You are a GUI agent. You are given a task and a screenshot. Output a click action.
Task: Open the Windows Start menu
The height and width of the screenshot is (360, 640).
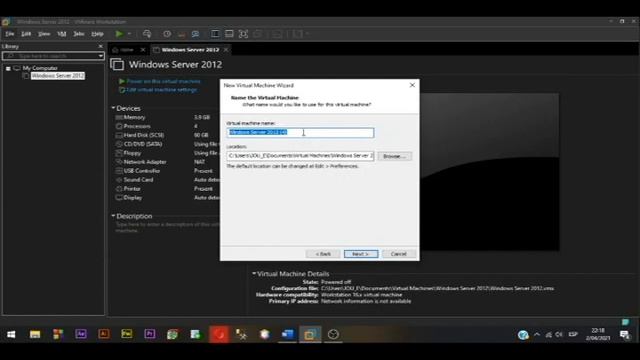11,335
